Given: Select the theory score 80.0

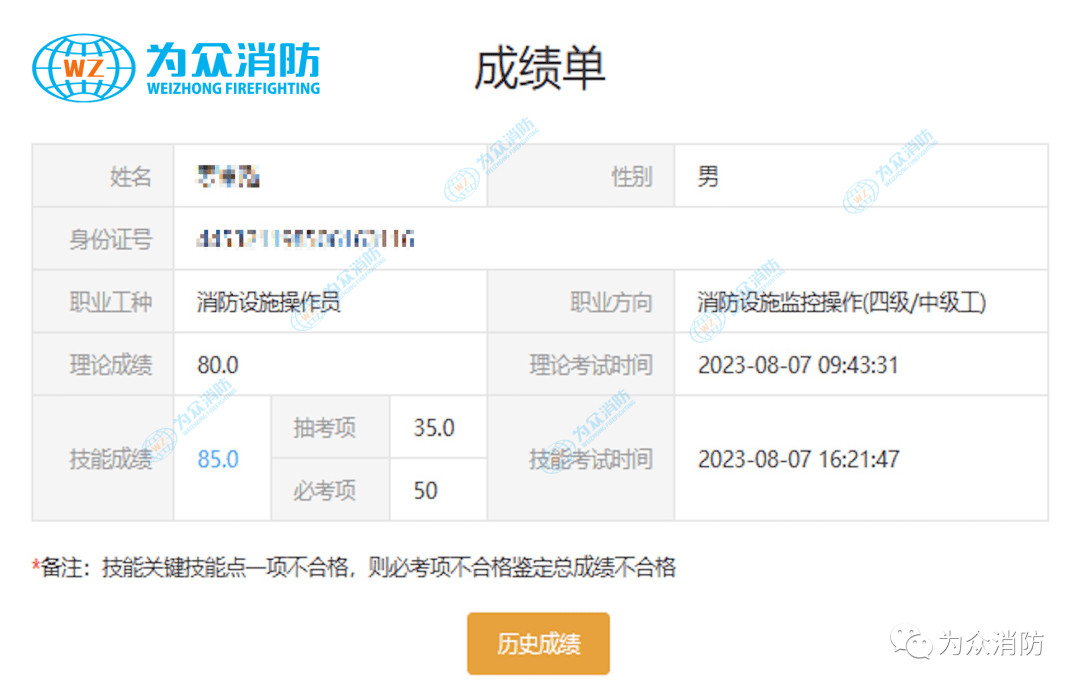Looking at the screenshot, I should [x=218, y=364].
